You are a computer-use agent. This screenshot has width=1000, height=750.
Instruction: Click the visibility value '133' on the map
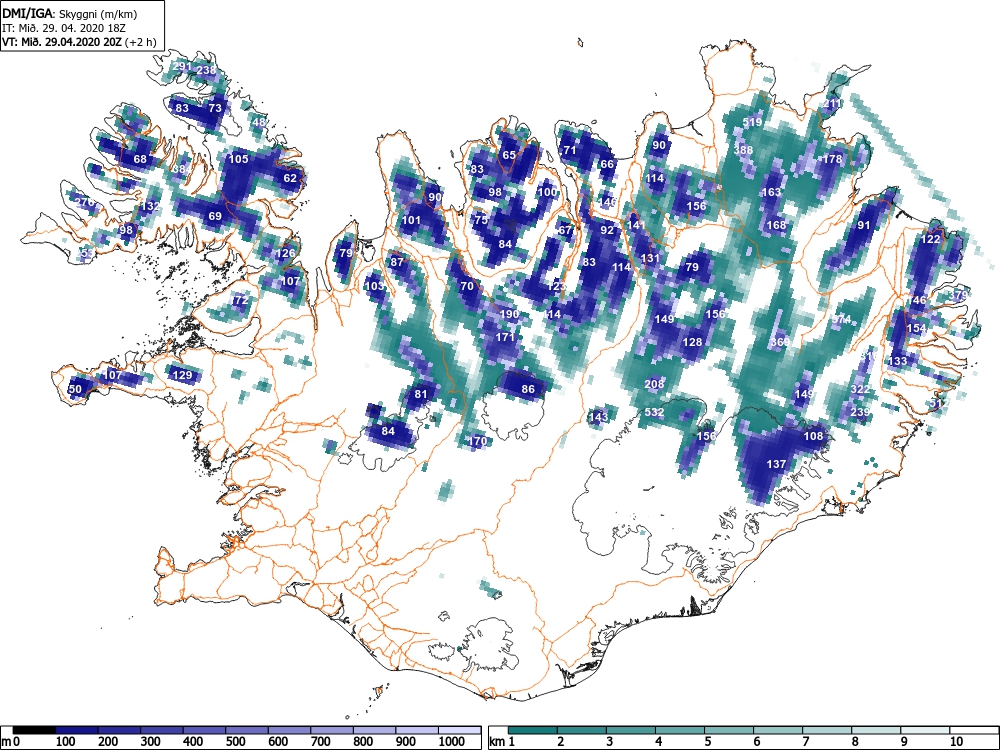point(897,361)
